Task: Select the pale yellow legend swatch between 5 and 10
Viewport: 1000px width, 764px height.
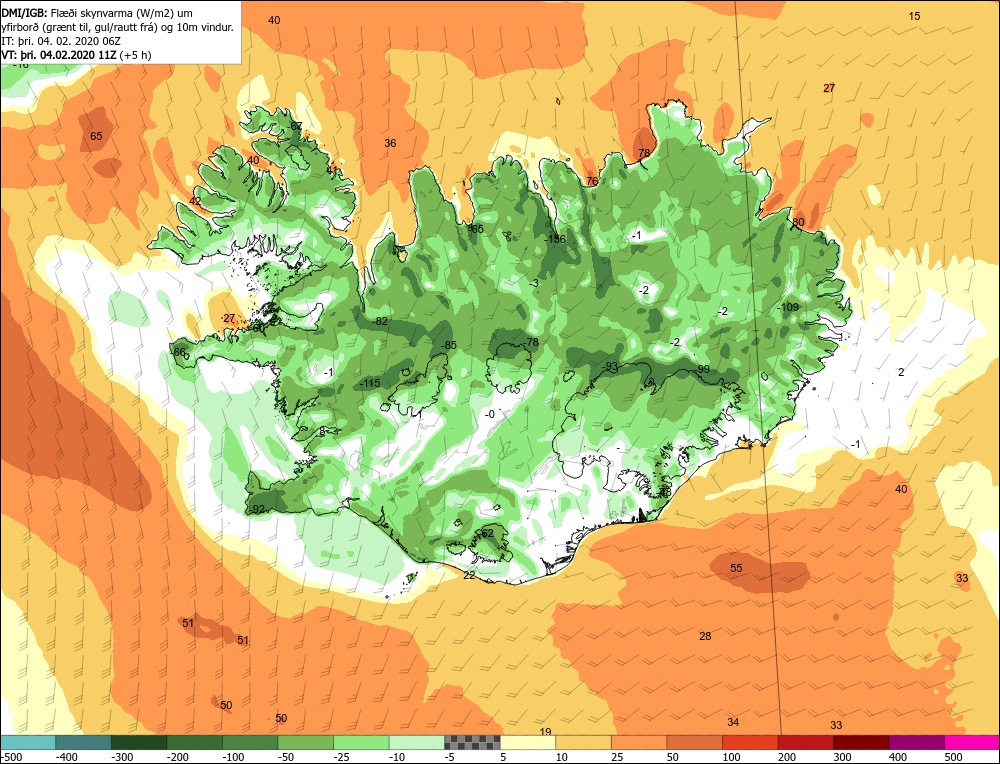Action: click(528, 742)
